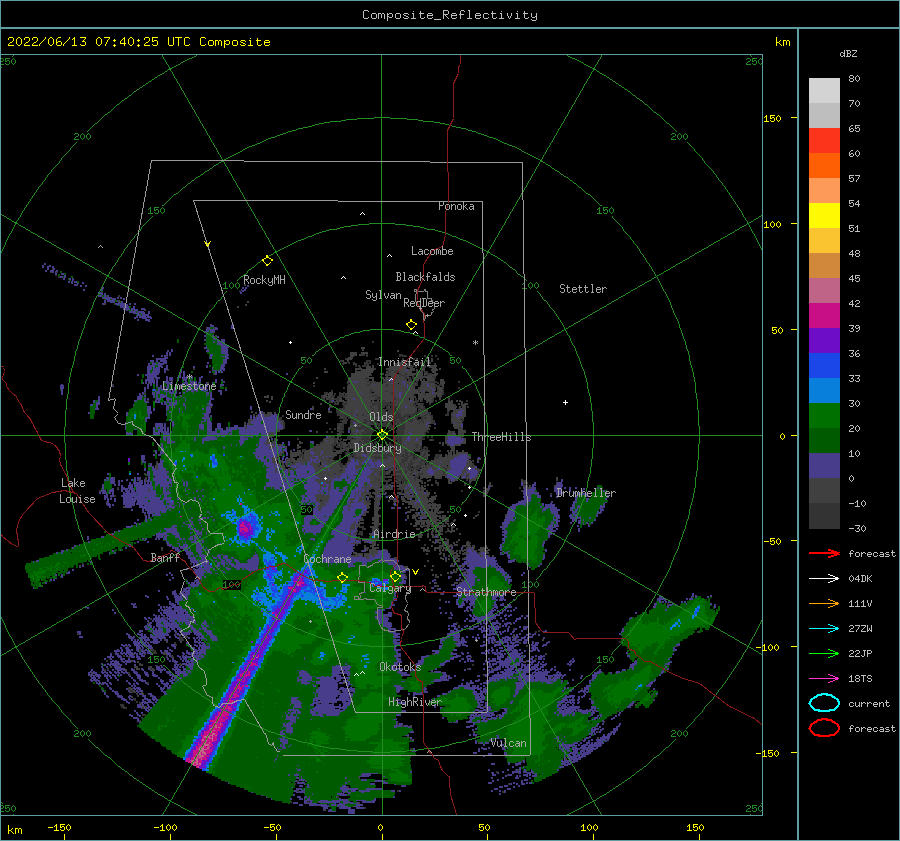Click the Sundre label

click(303, 414)
